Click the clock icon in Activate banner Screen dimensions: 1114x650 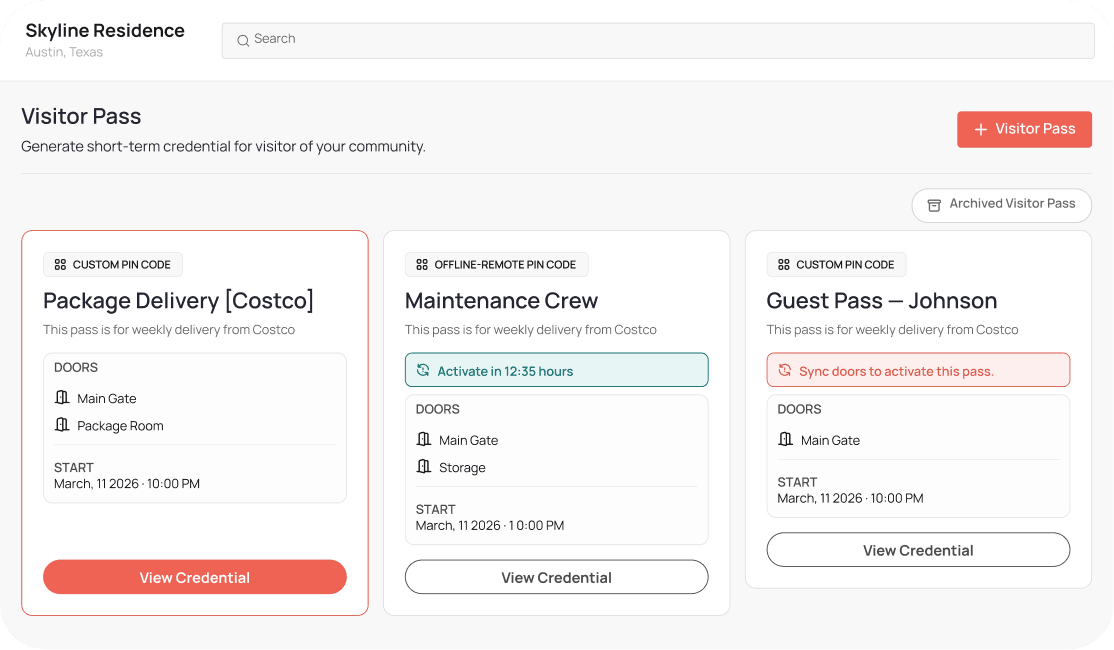pyautogui.click(x=423, y=370)
